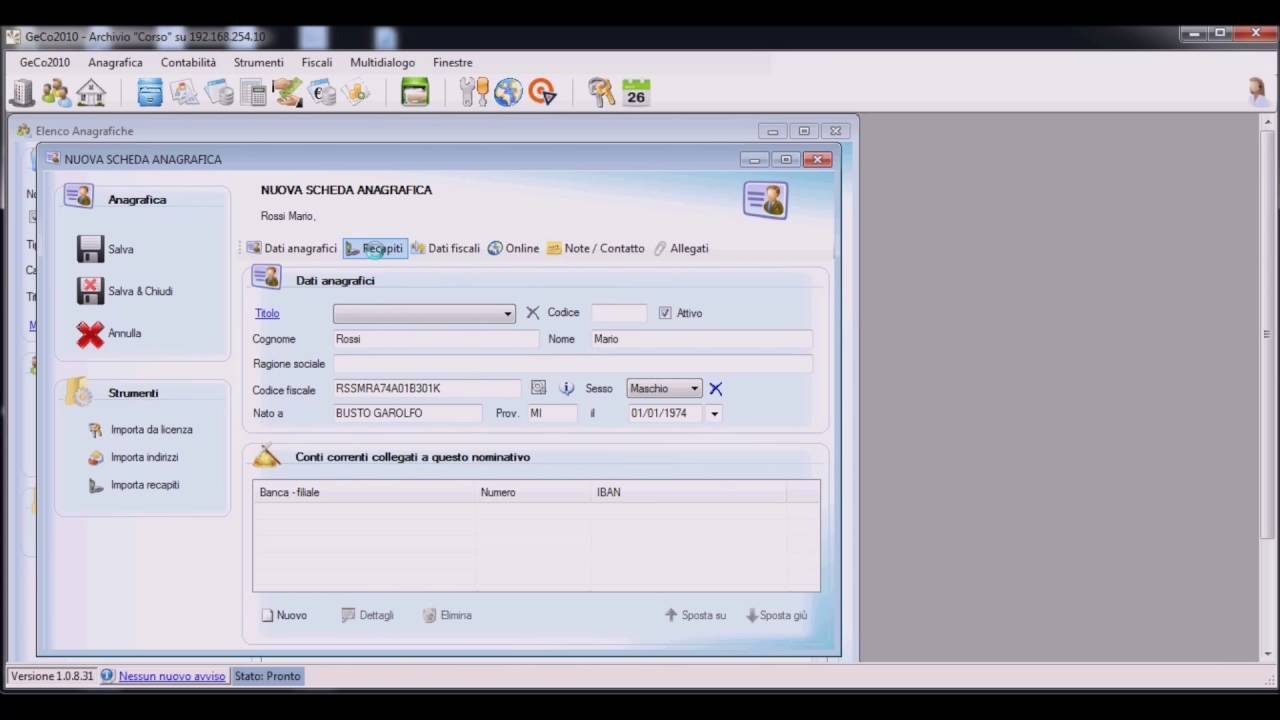Click the calculate codice fiscale icon
This screenshot has width=1280, height=720.
(x=538, y=388)
